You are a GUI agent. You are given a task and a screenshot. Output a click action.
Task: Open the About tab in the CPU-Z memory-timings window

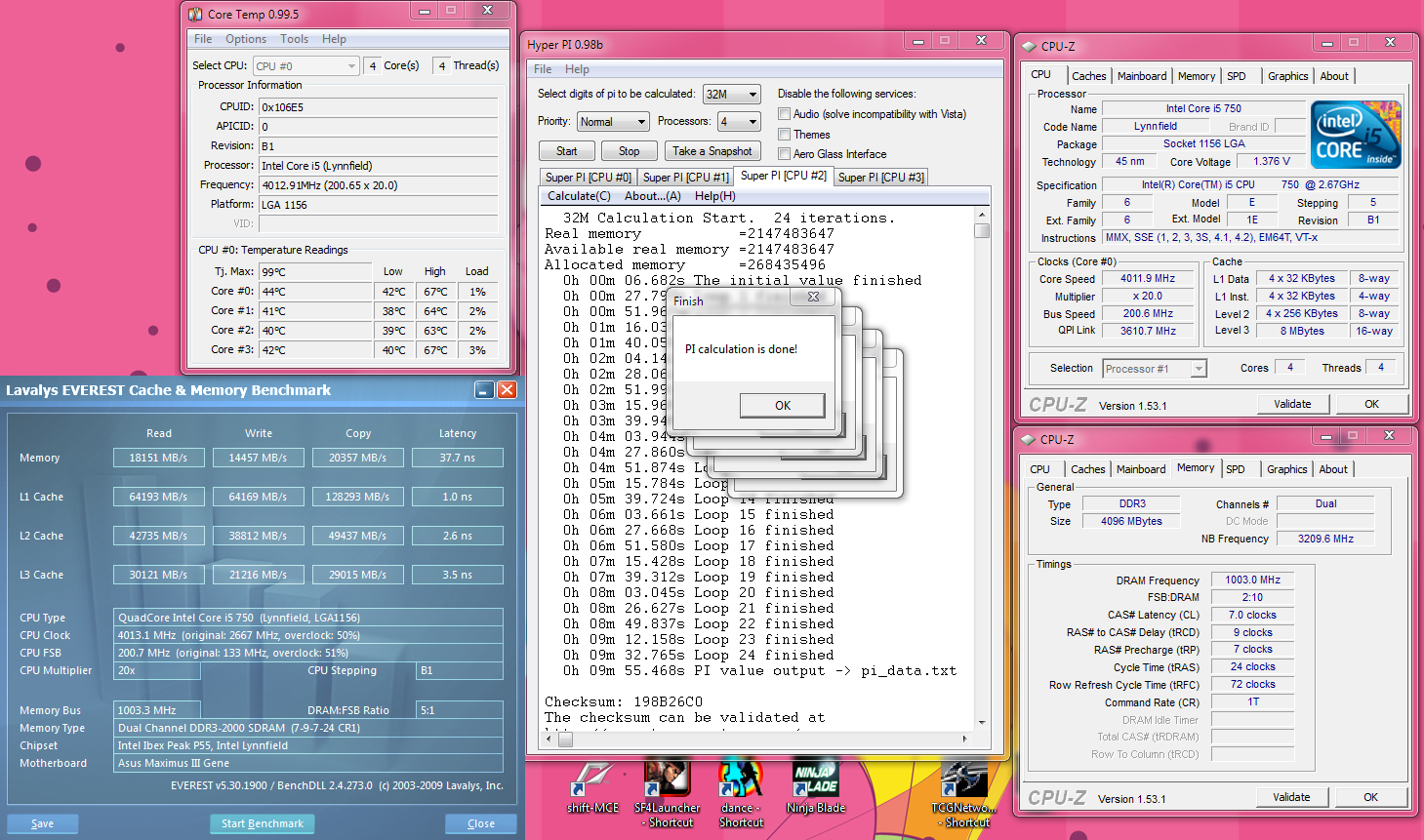coord(1333,469)
